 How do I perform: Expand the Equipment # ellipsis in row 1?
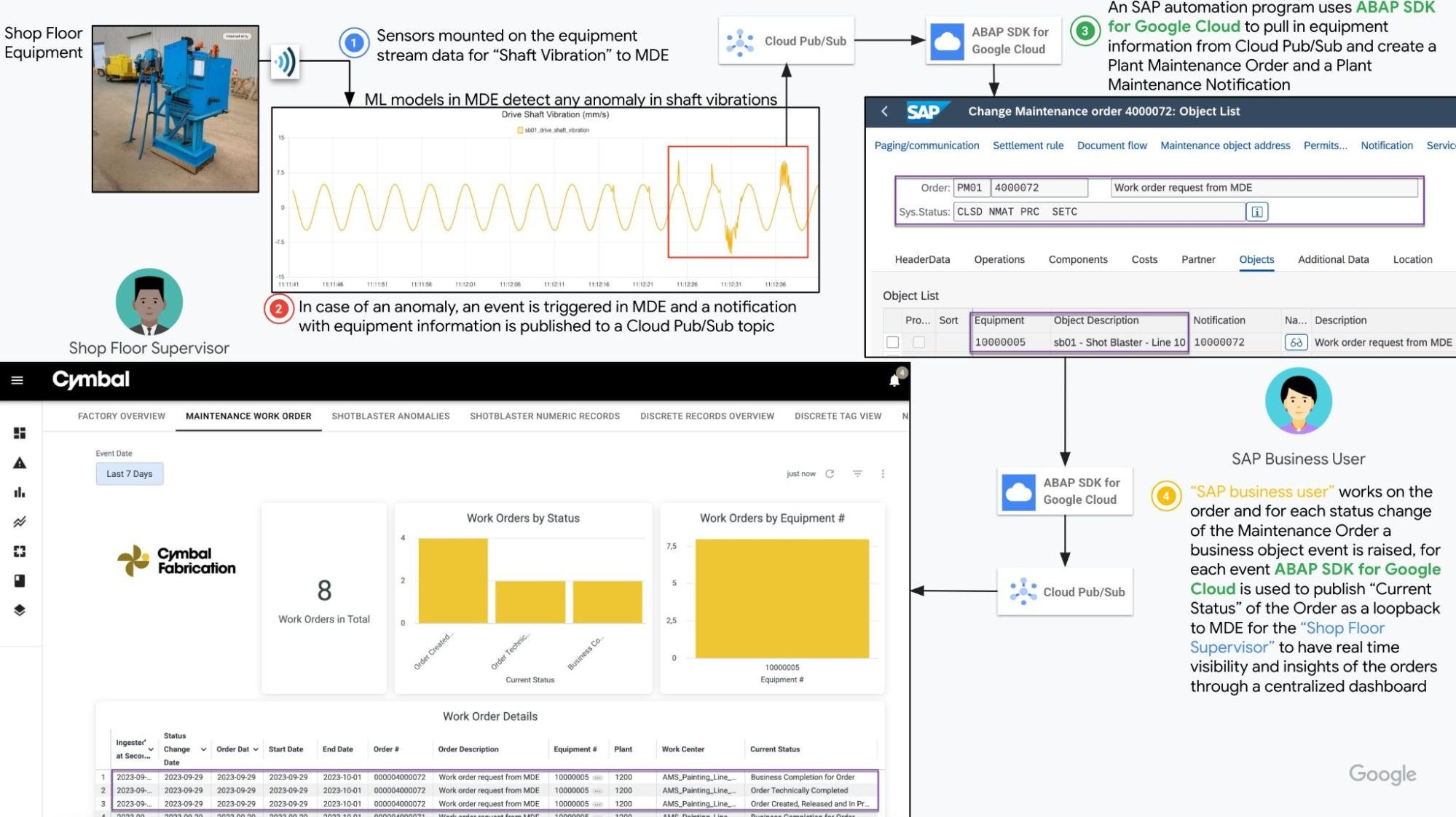coord(597,778)
